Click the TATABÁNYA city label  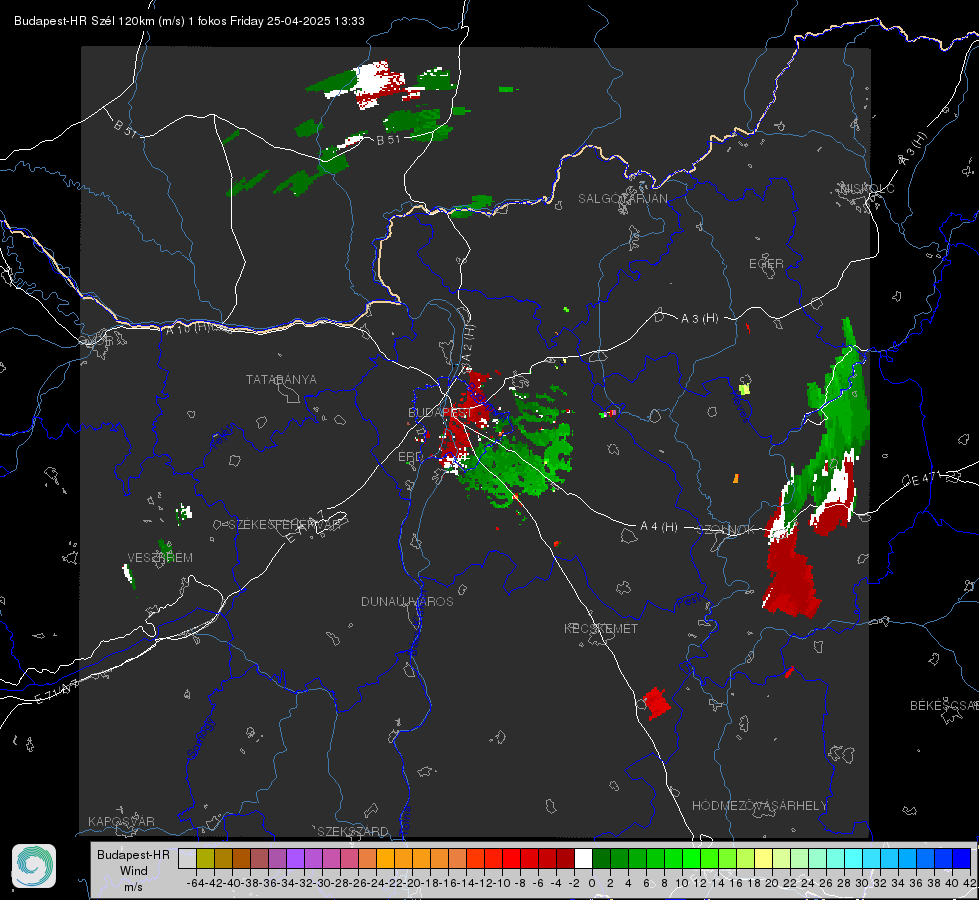click(281, 379)
